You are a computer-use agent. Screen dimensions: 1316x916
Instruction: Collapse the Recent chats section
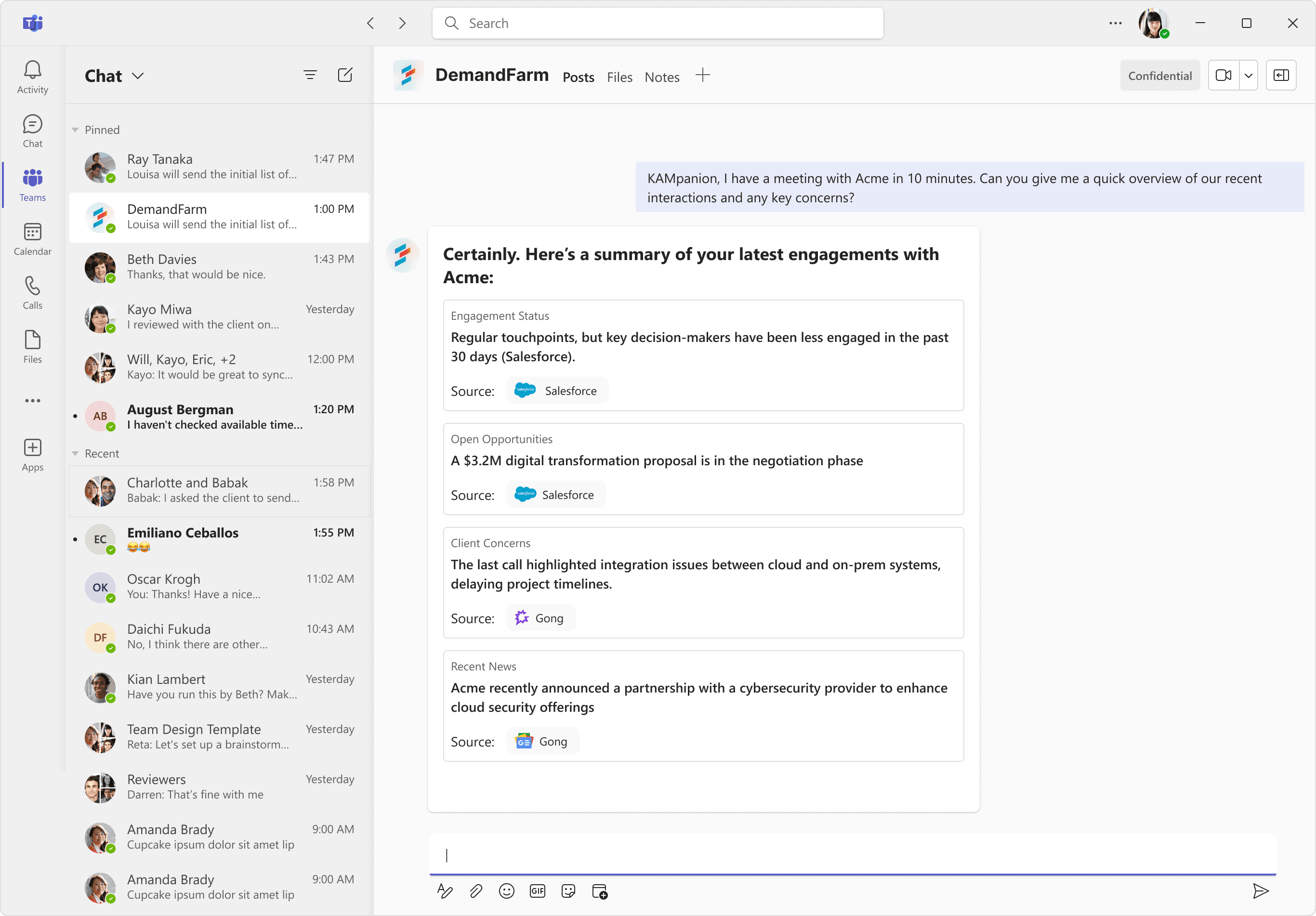(75, 453)
